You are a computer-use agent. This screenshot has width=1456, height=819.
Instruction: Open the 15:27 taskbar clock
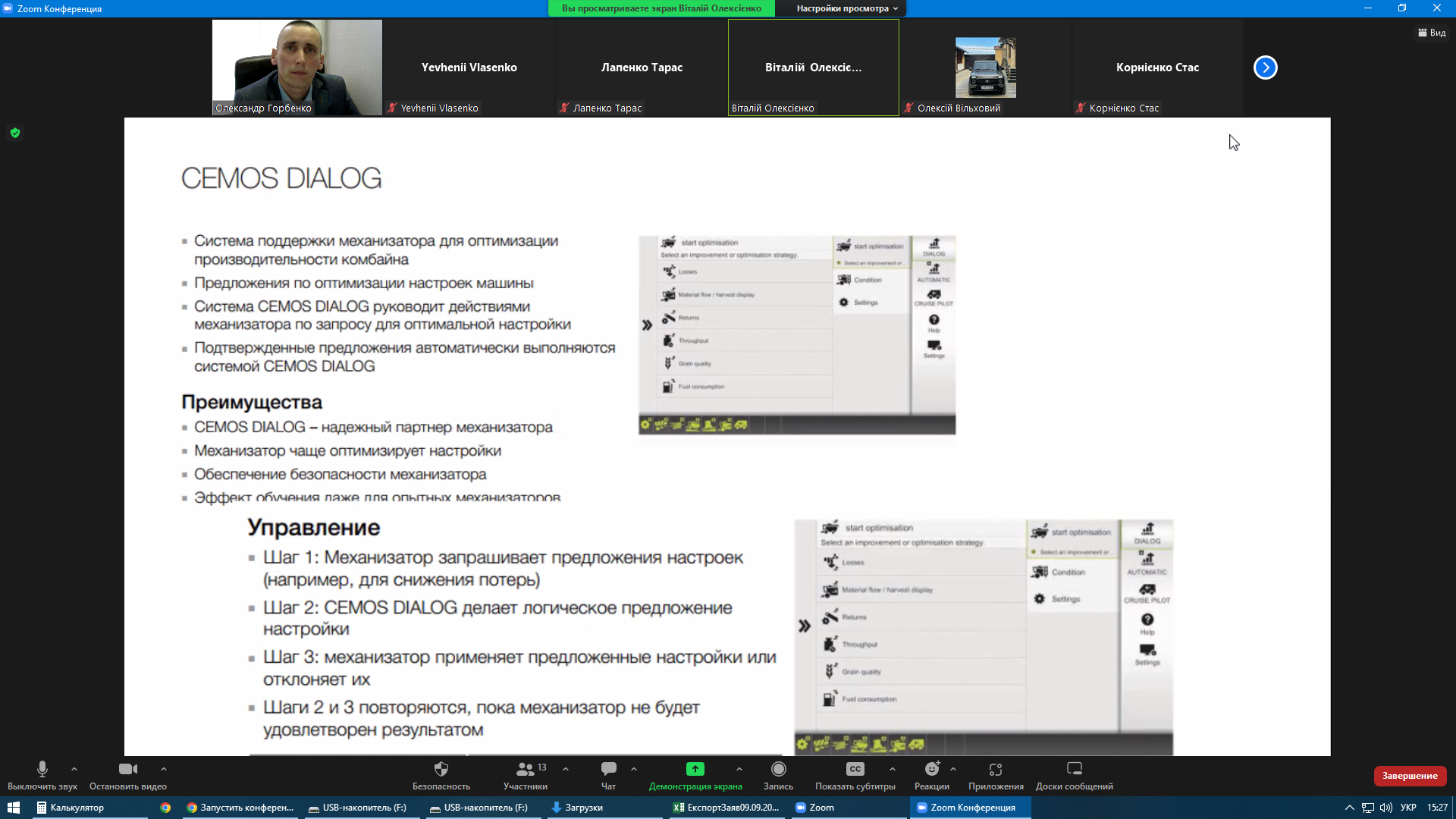[1437, 808]
